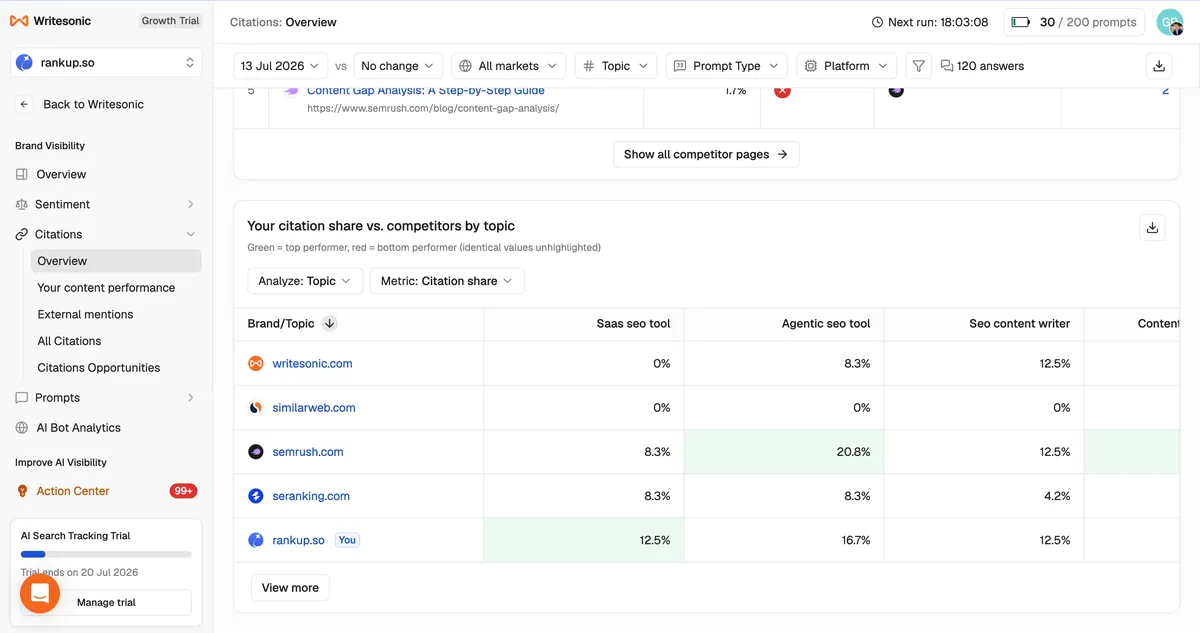Open the seranking.com link
This screenshot has height=633, width=1200.
point(311,496)
